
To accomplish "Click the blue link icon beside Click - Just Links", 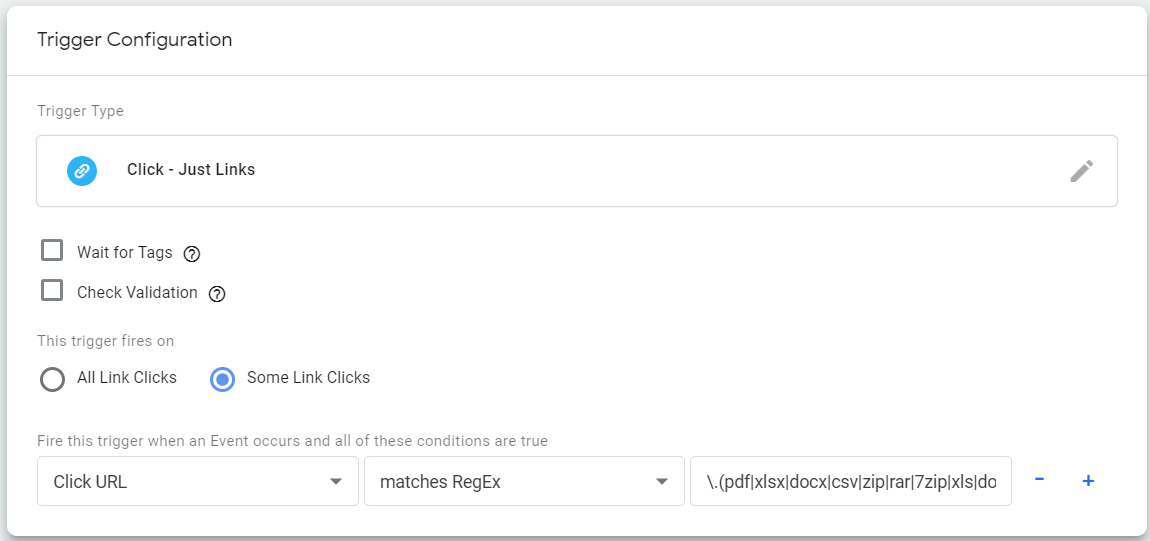I will point(82,171).
